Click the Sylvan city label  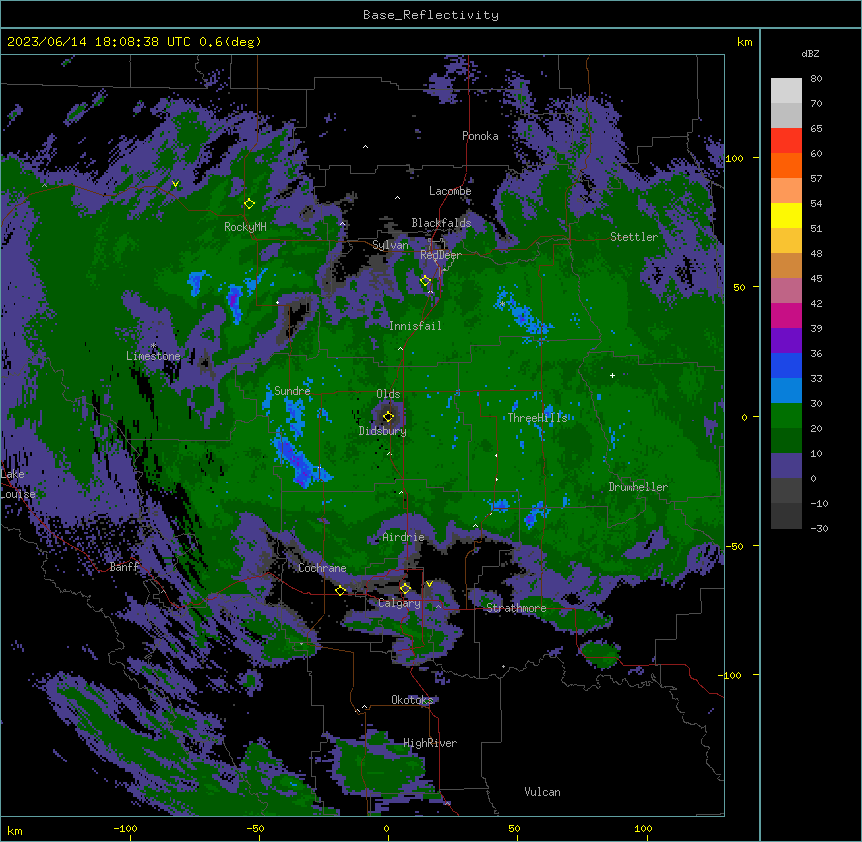pyautogui.click(x=390, y=245)
